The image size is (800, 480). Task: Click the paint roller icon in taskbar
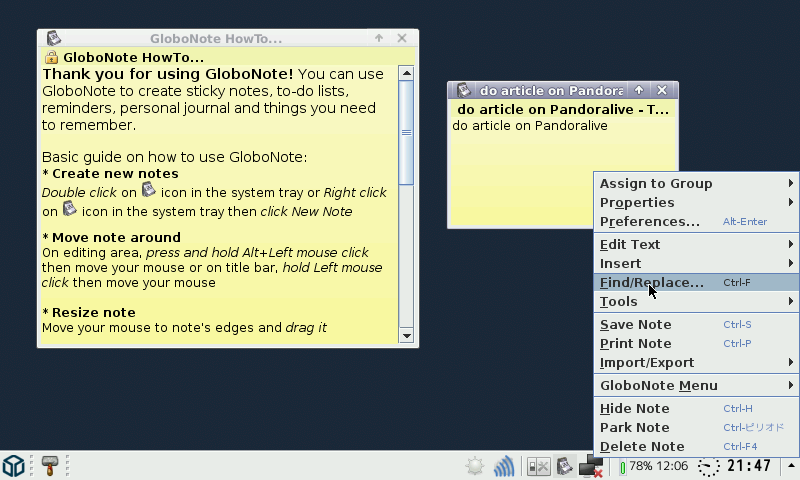pyautogui.click(x=49, y=465)
